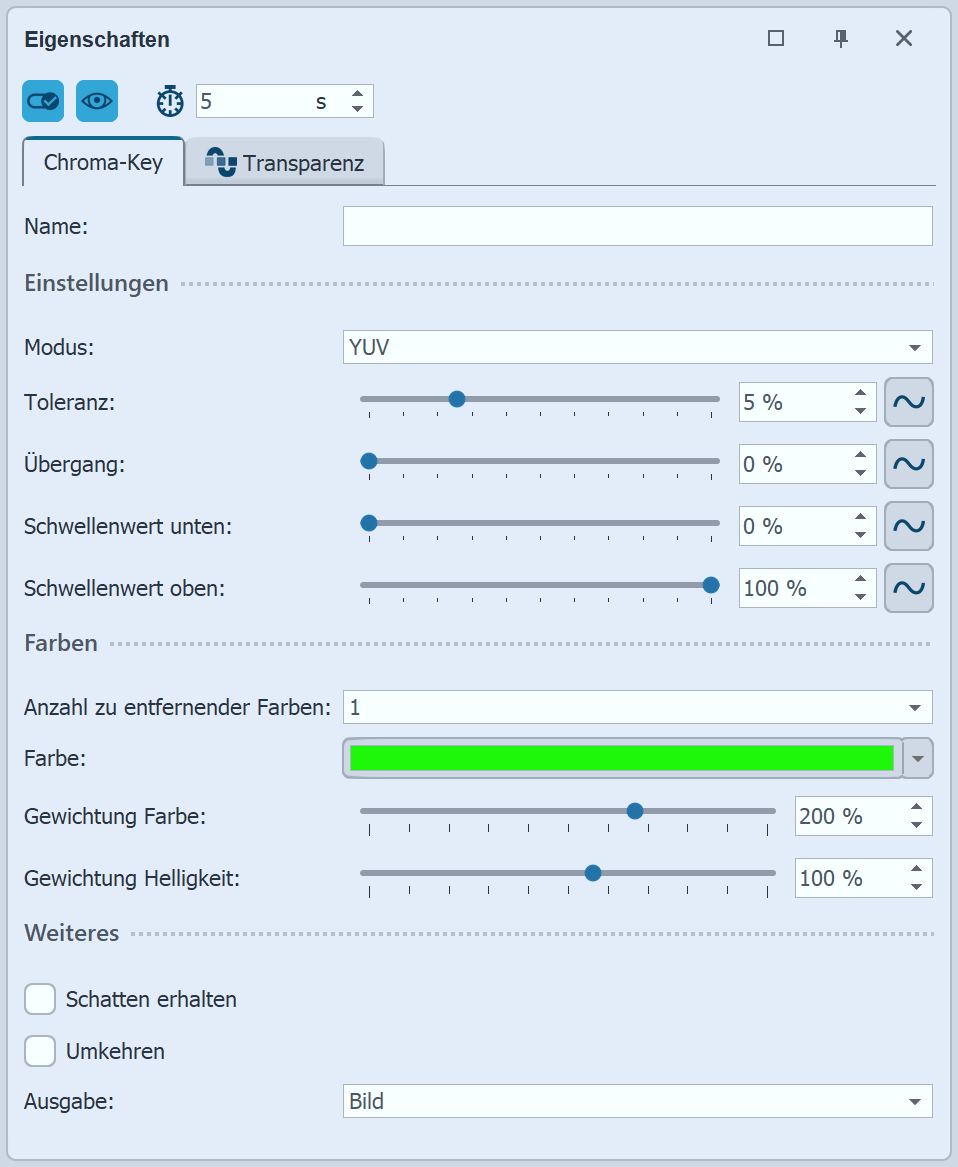Toggle the effect enable switch icon
Screen dimensions: 958x1167
42,101
